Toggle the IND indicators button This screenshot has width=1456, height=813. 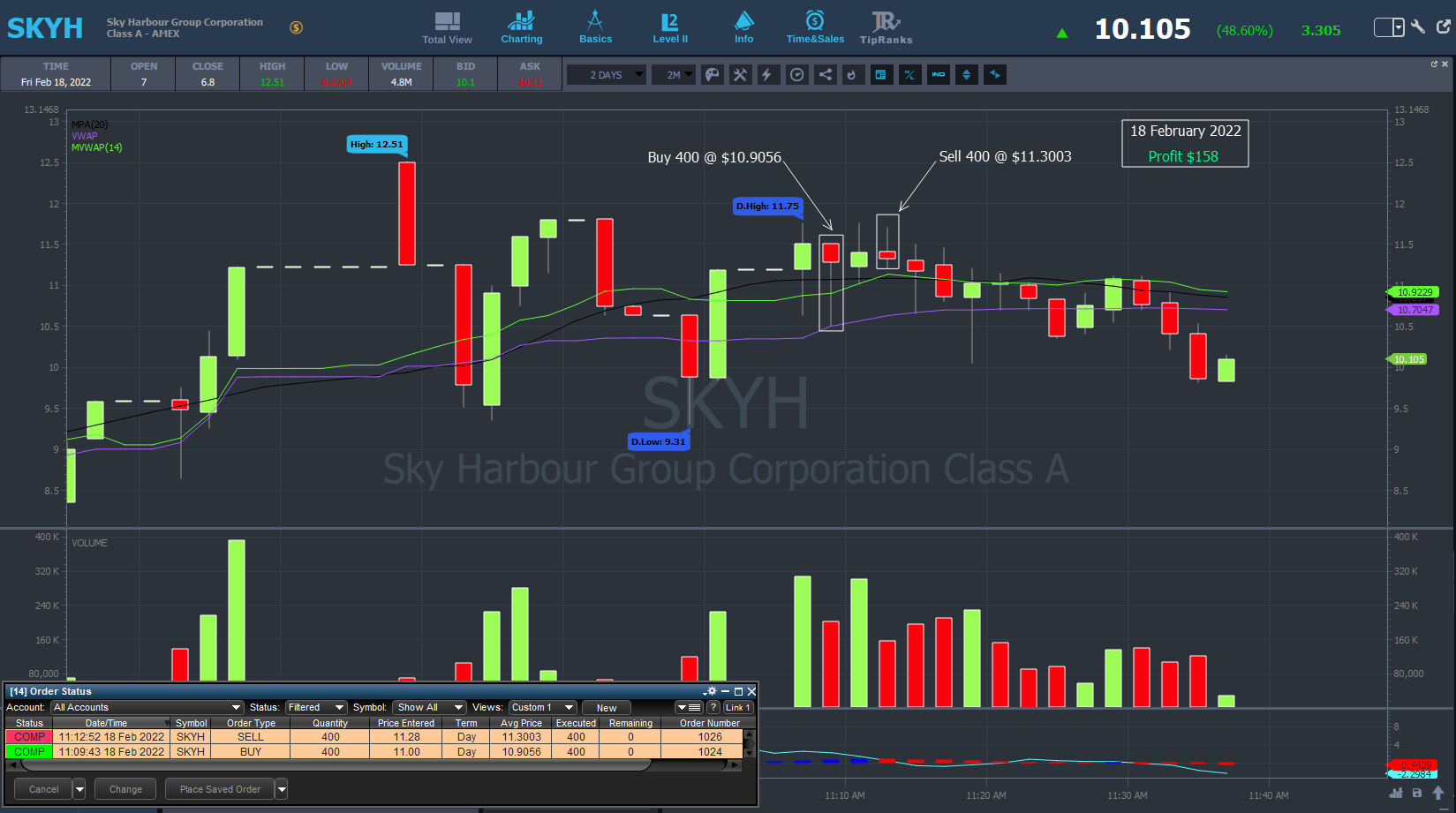point(939,75)
